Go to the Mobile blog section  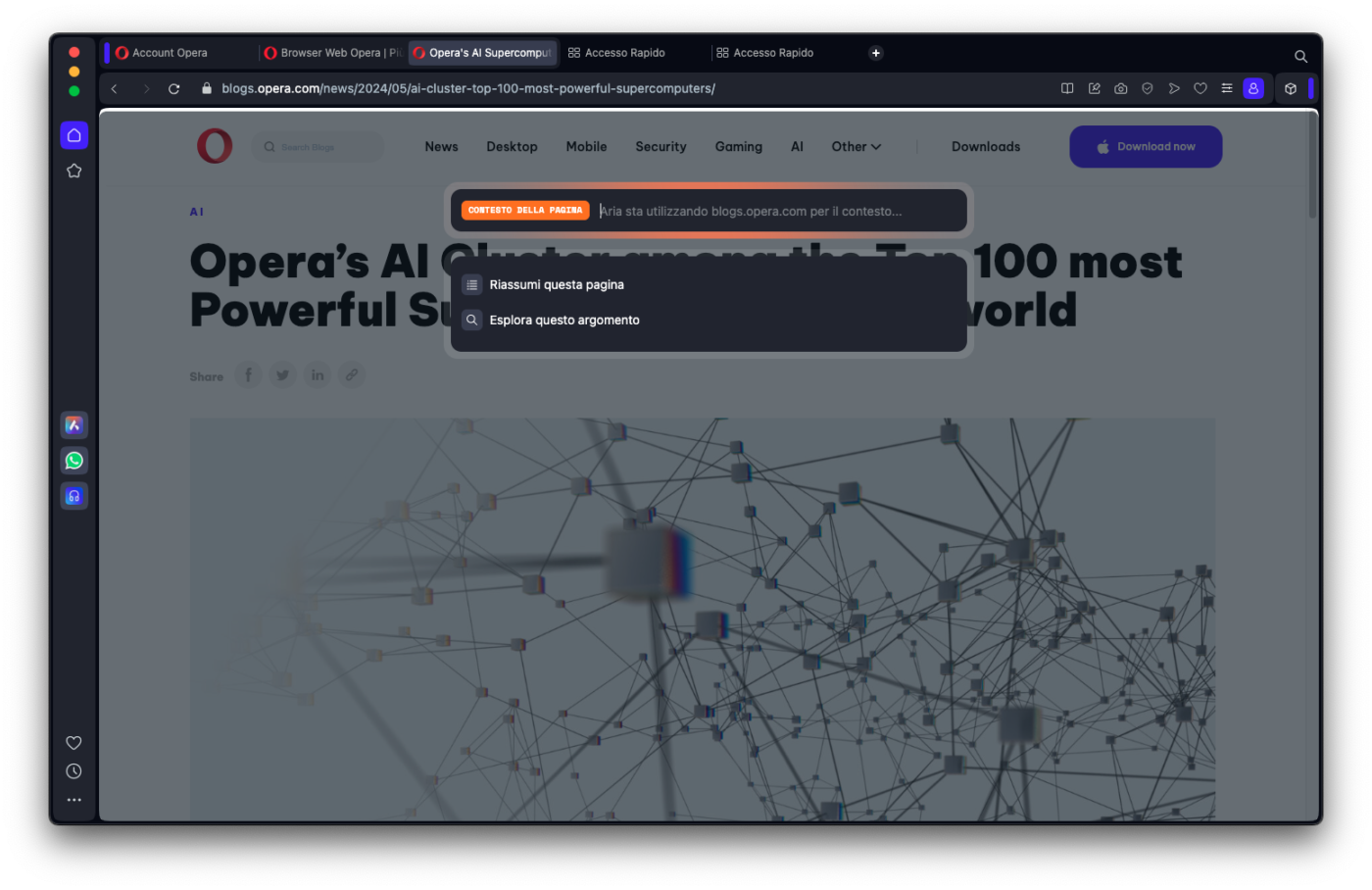pos(586,147)
